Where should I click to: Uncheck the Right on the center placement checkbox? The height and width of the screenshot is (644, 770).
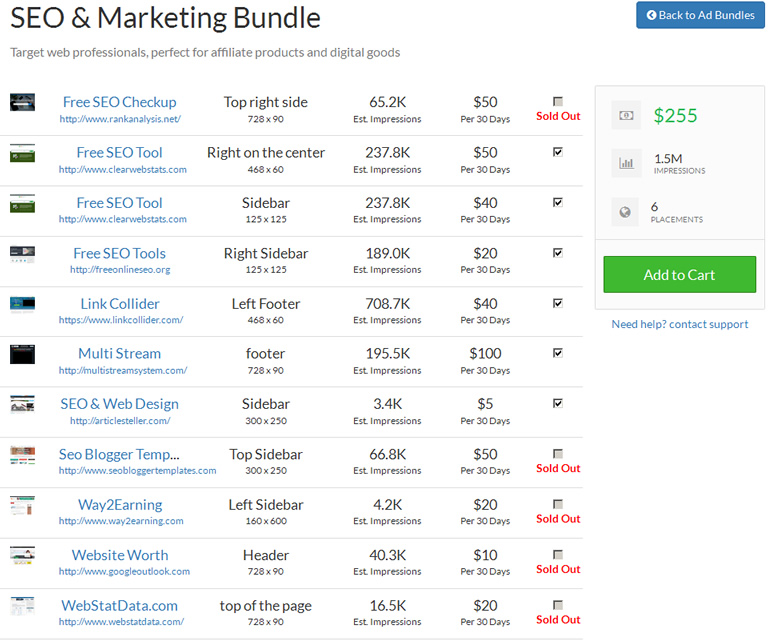[558, 152]
